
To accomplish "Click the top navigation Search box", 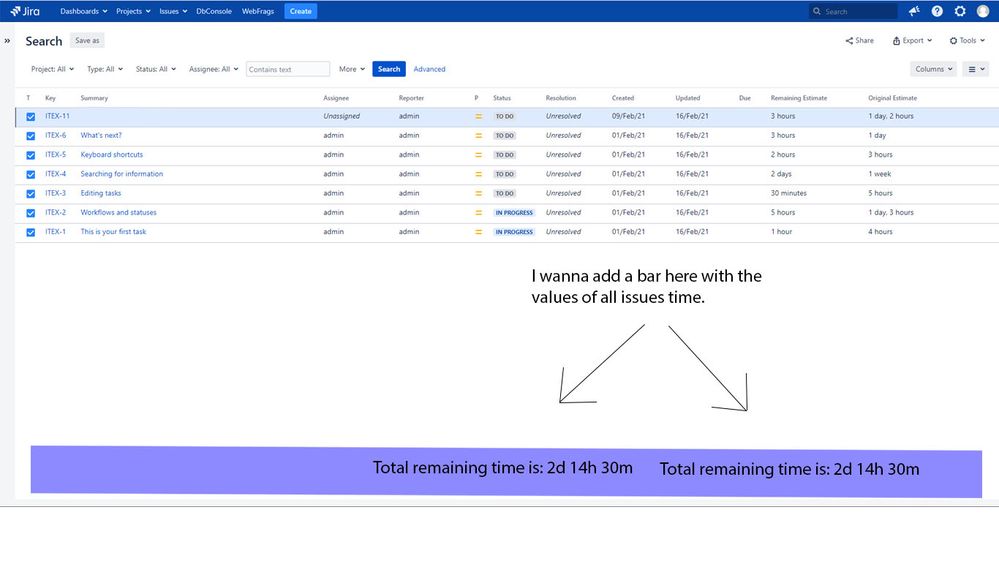I will click(x=853, y=11).
